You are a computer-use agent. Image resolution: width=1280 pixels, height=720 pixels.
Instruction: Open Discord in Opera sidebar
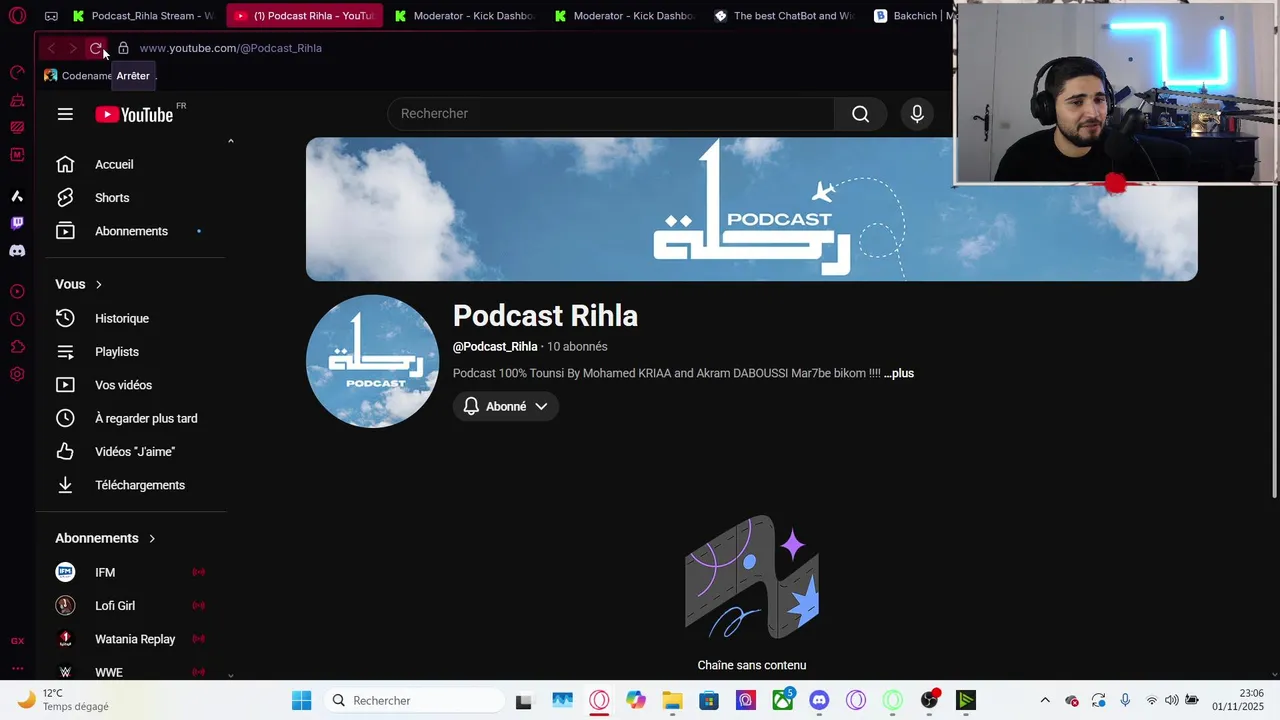click(17, 251)
